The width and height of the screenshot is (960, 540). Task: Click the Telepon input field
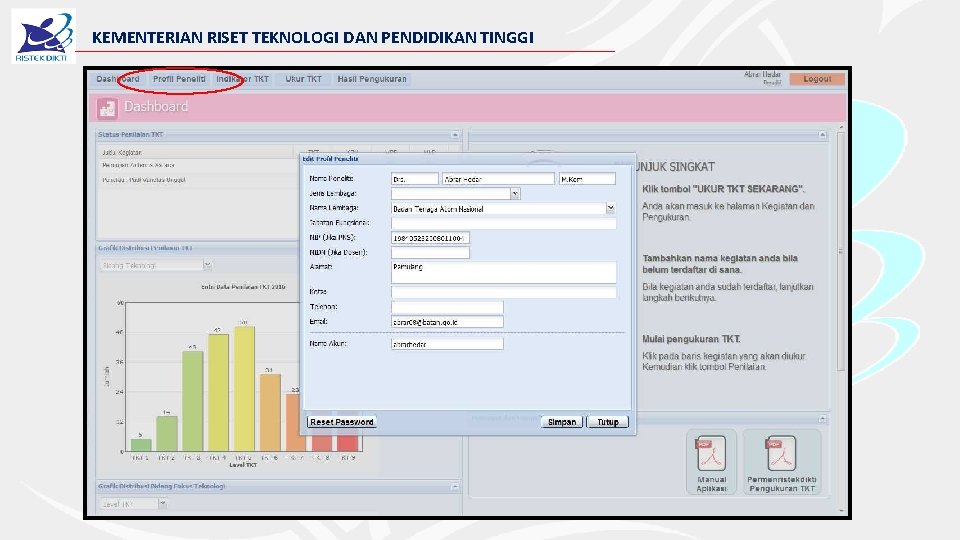click(x=447, y=307)
